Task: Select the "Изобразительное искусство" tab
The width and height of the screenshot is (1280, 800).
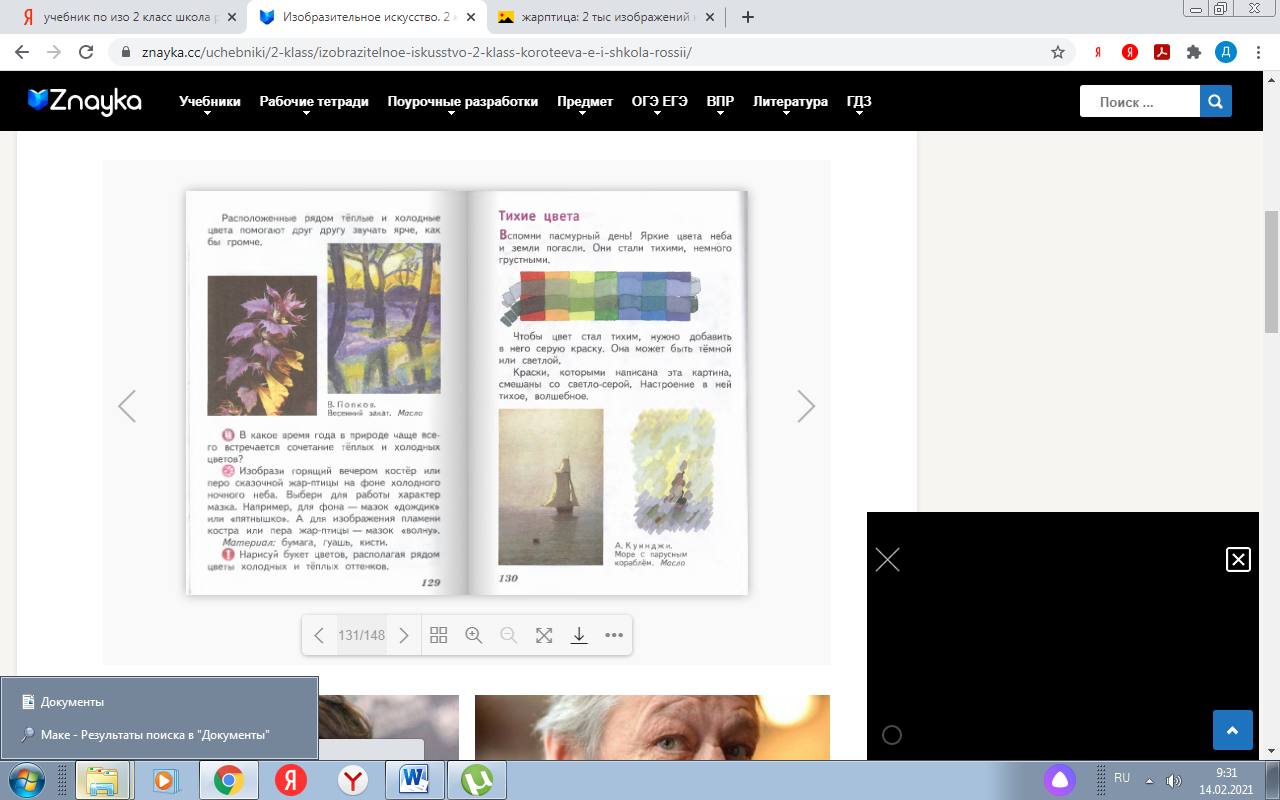Action: 367,17
